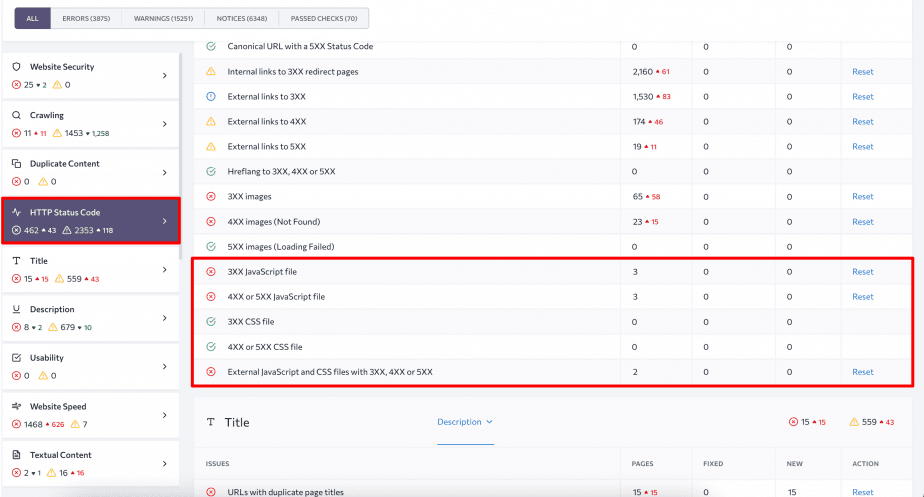Click the Textual Content document icon
The width and height of the screenshot is (924, 497).
(16, 455)
